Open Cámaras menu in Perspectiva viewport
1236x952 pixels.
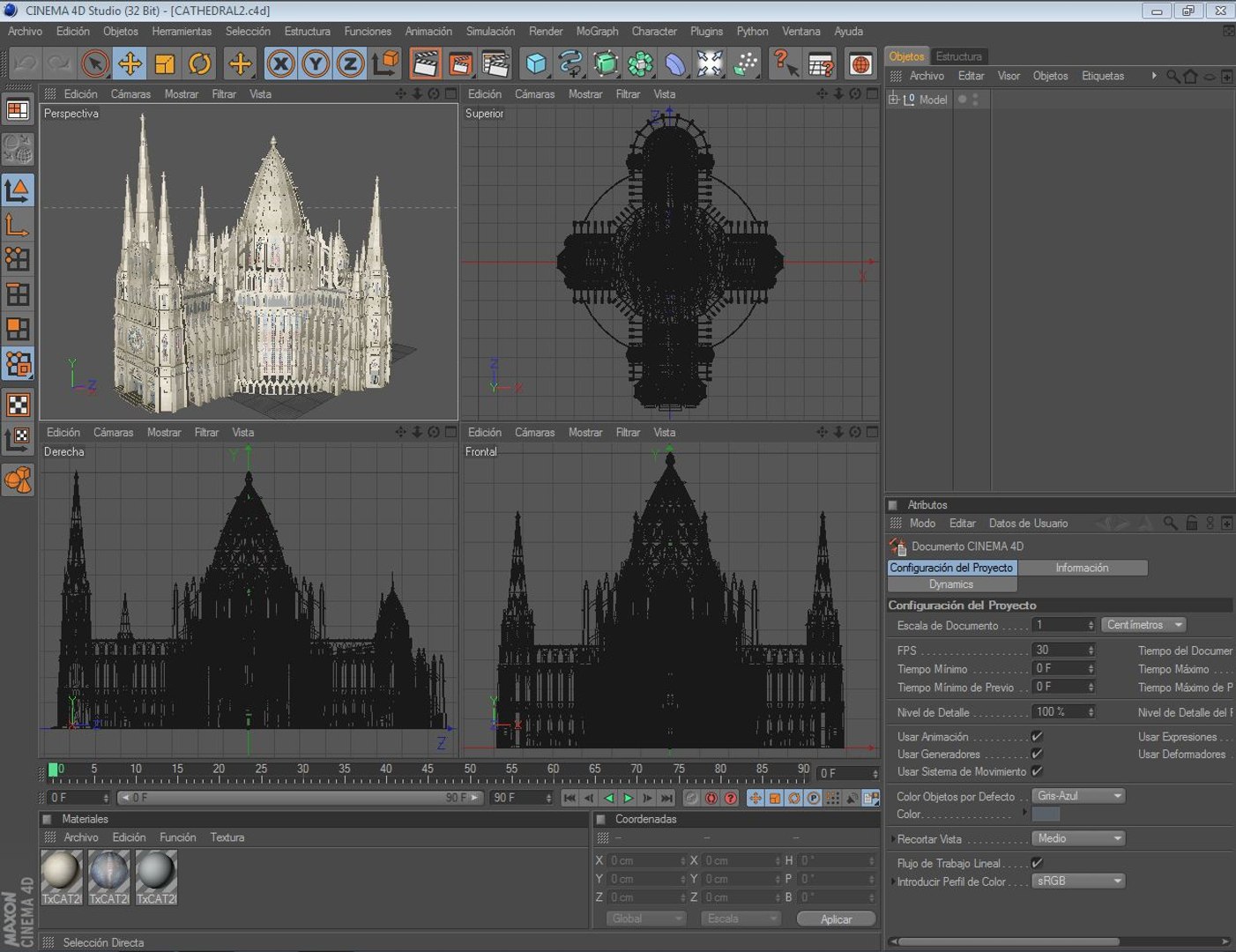click(x=130, y=93)
